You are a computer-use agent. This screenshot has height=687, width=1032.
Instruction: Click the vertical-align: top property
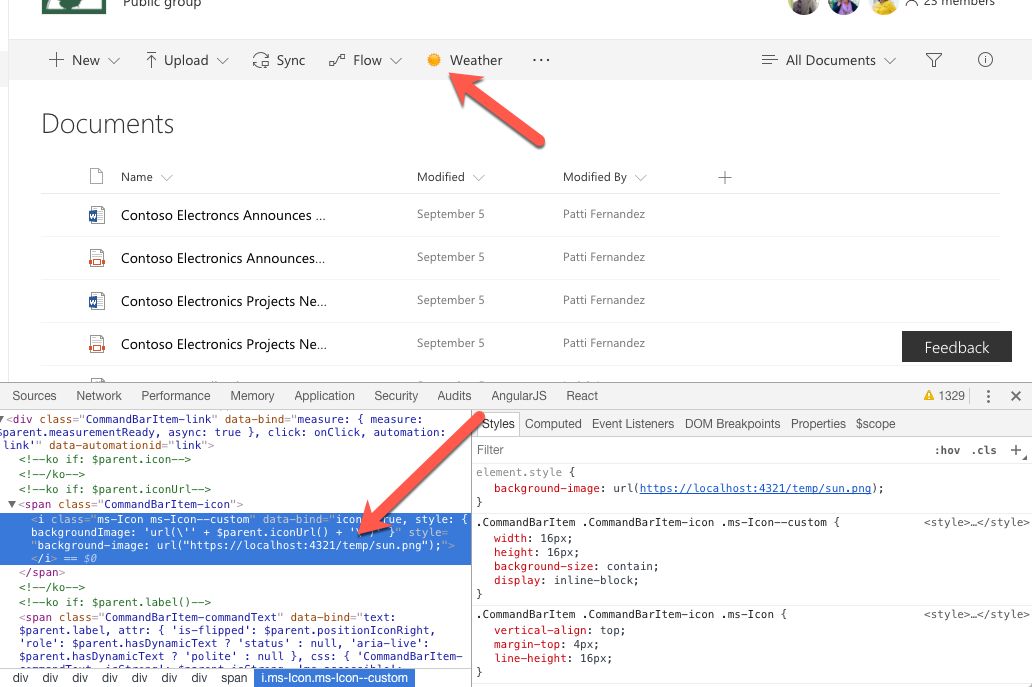559,630
